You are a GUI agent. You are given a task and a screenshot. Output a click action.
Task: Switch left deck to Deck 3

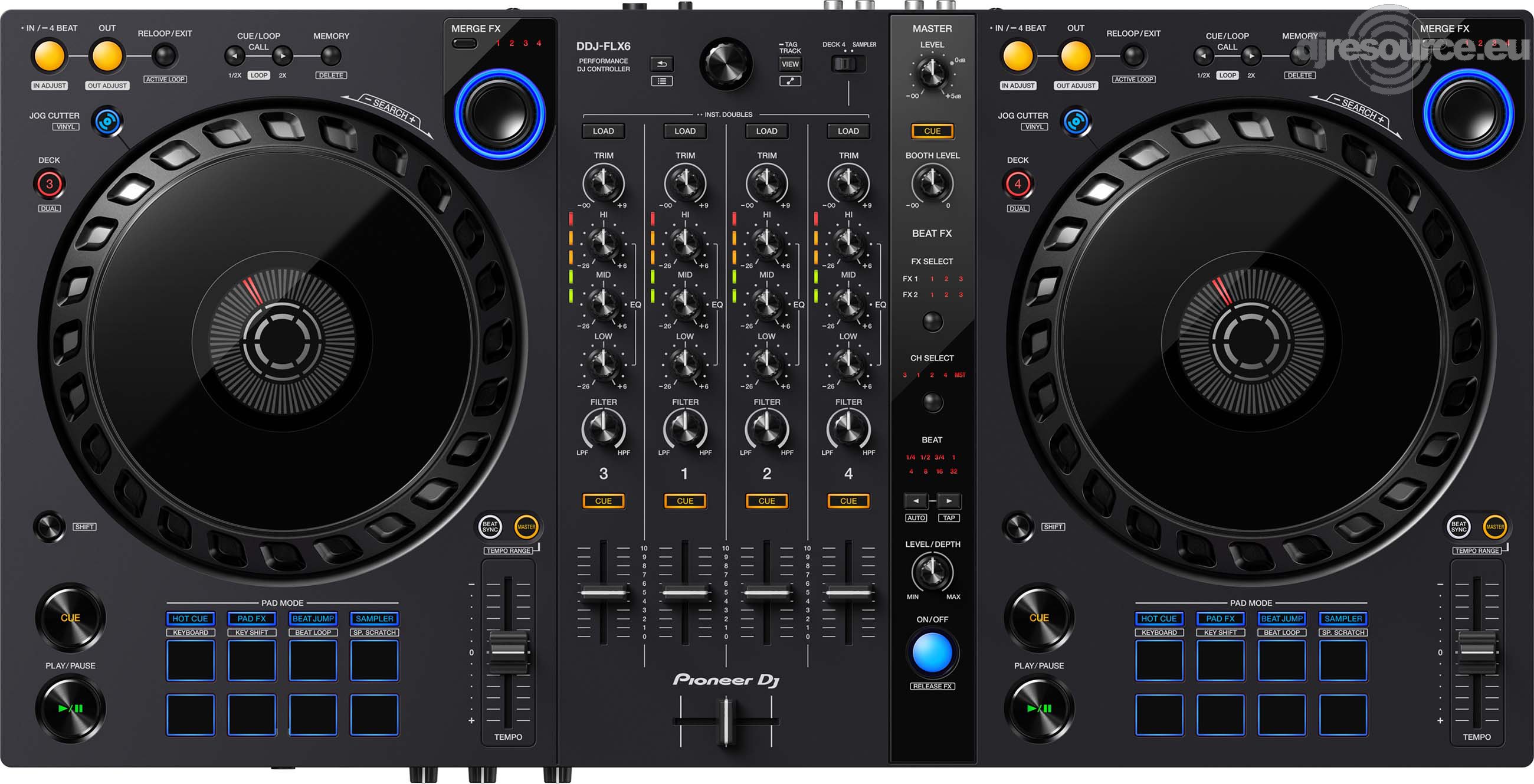(50, 184)
